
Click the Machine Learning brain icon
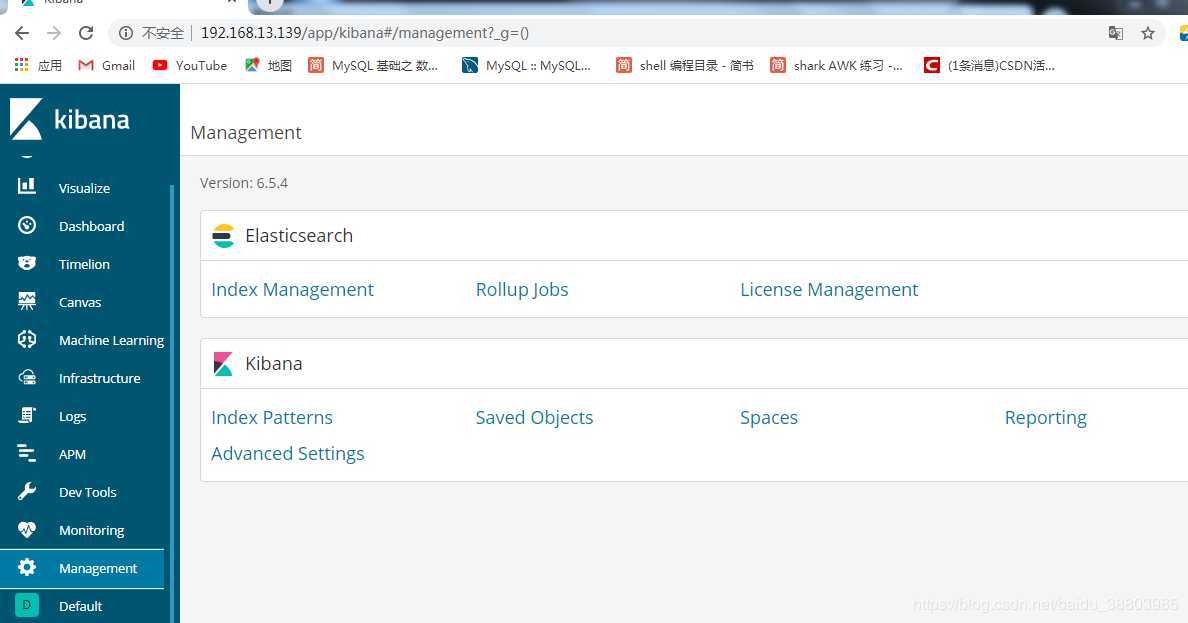pos(27,339)
